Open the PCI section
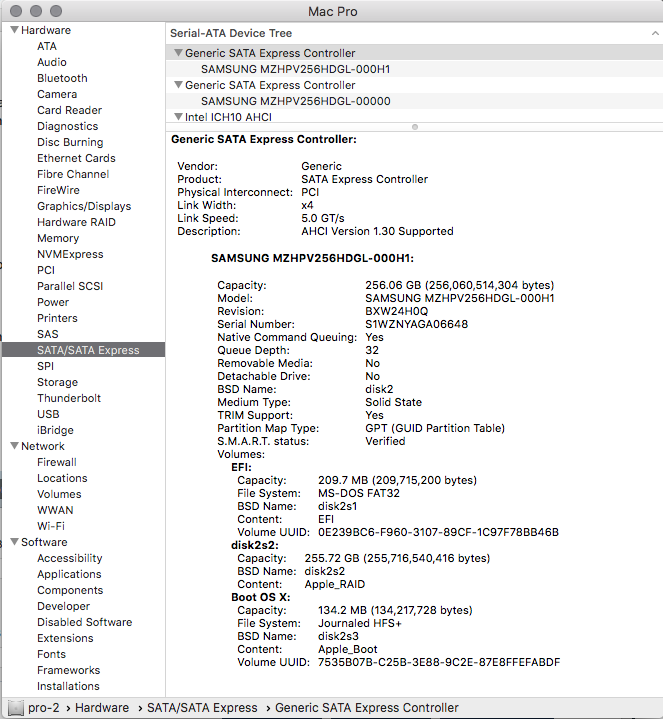 46,271
